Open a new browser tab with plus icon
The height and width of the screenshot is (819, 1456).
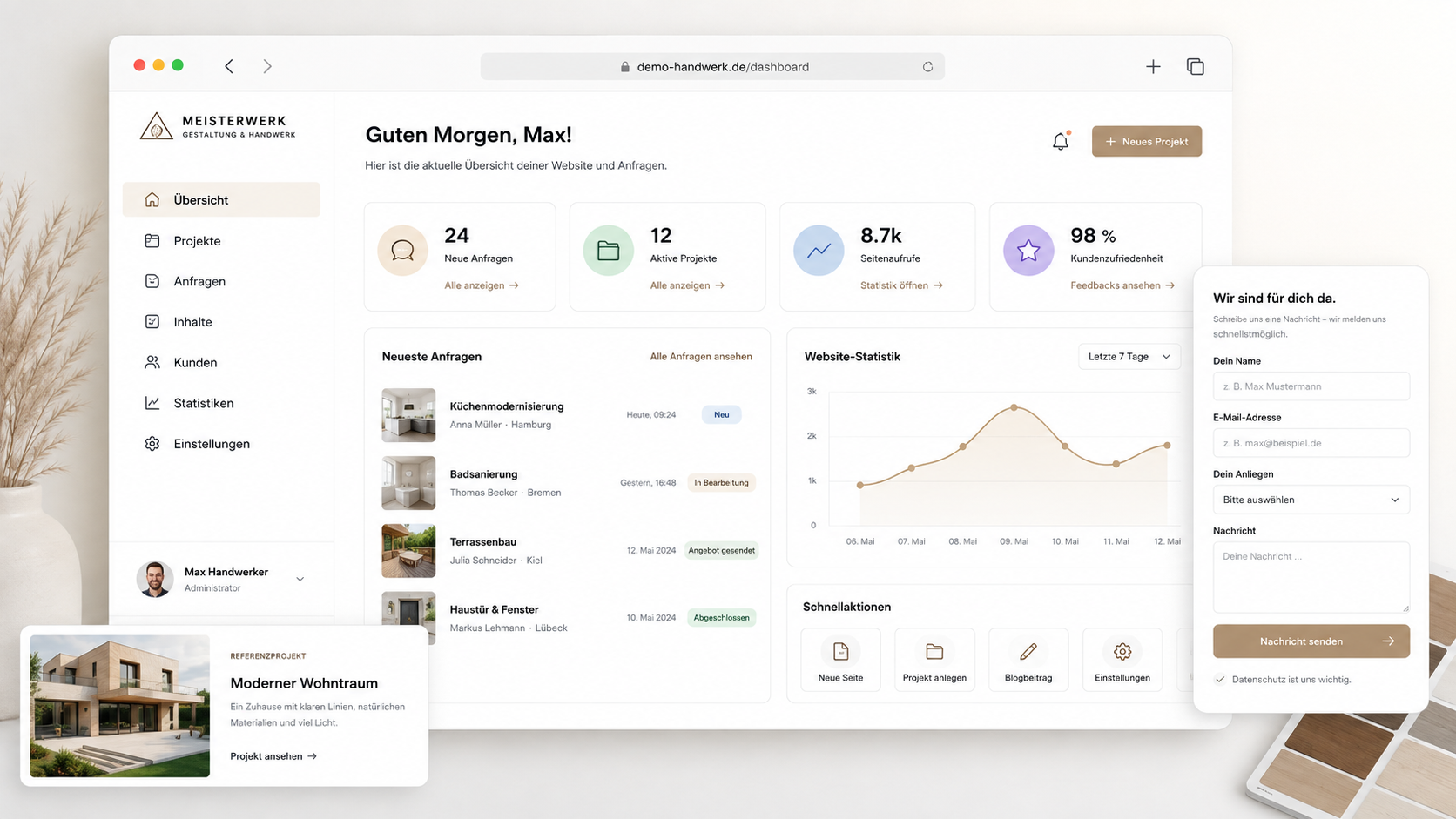tap(1153, 66)
